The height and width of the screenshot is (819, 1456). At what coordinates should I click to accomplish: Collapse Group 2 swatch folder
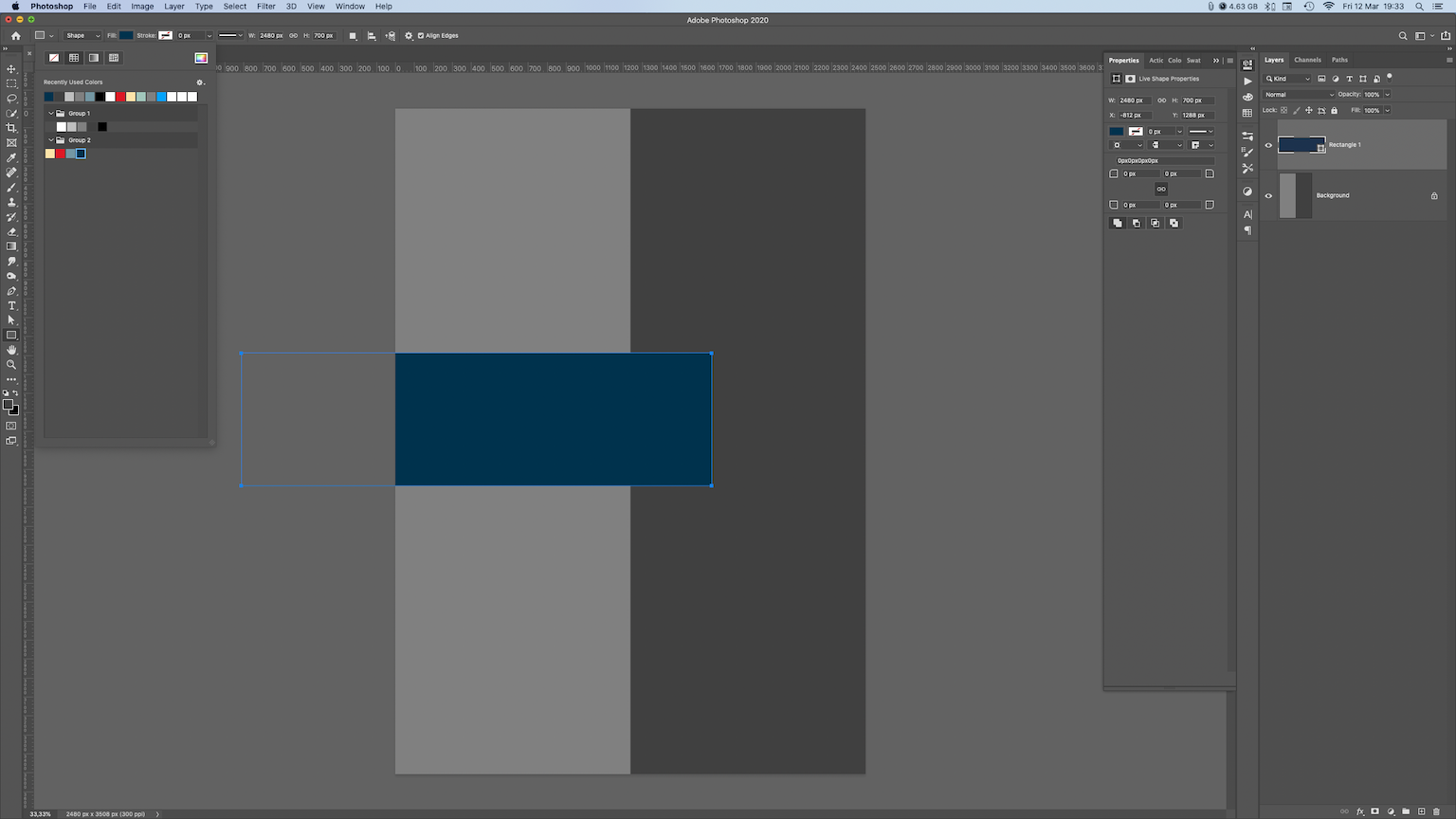pyautogui.click(x=51, y=140)
